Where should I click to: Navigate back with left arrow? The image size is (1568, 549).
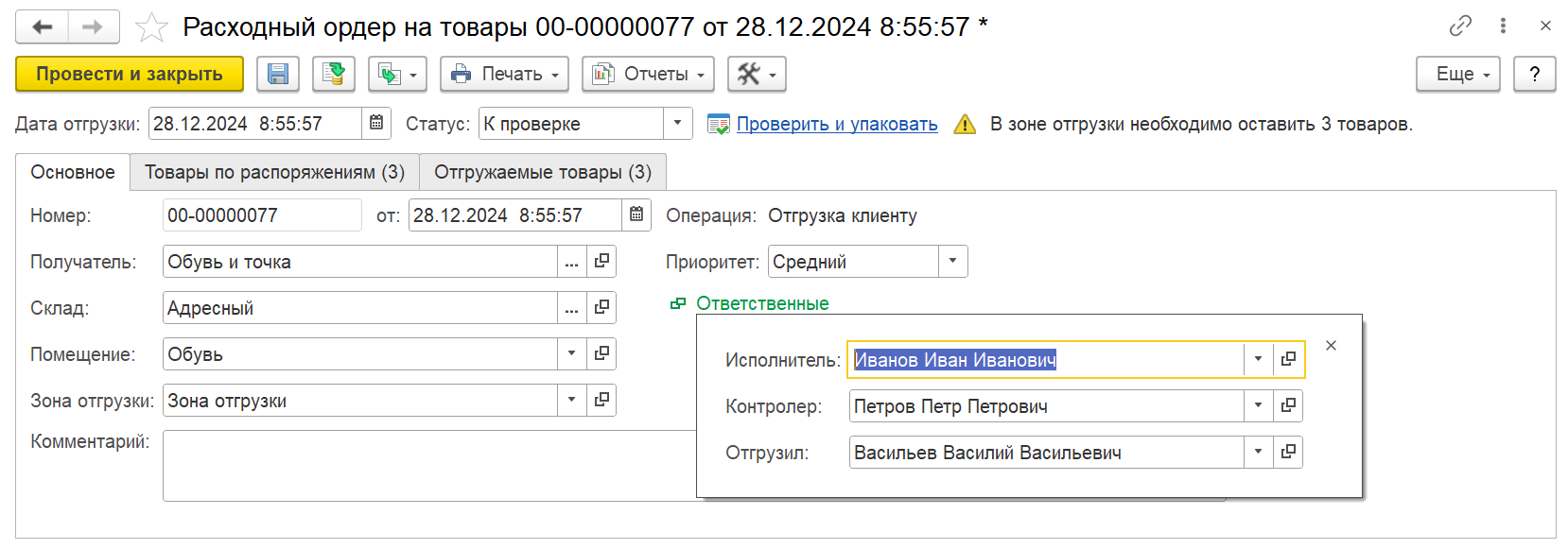coord(42,27)
